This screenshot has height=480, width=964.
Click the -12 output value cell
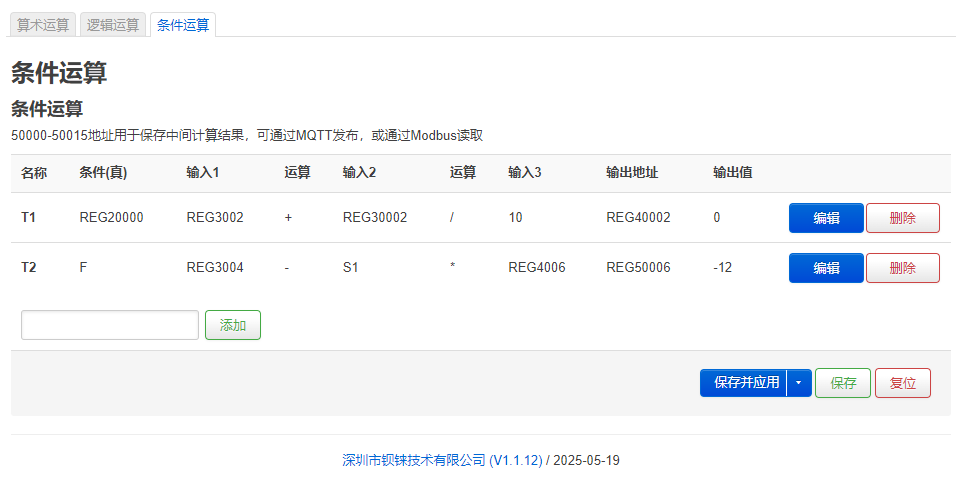click(722, 267)
